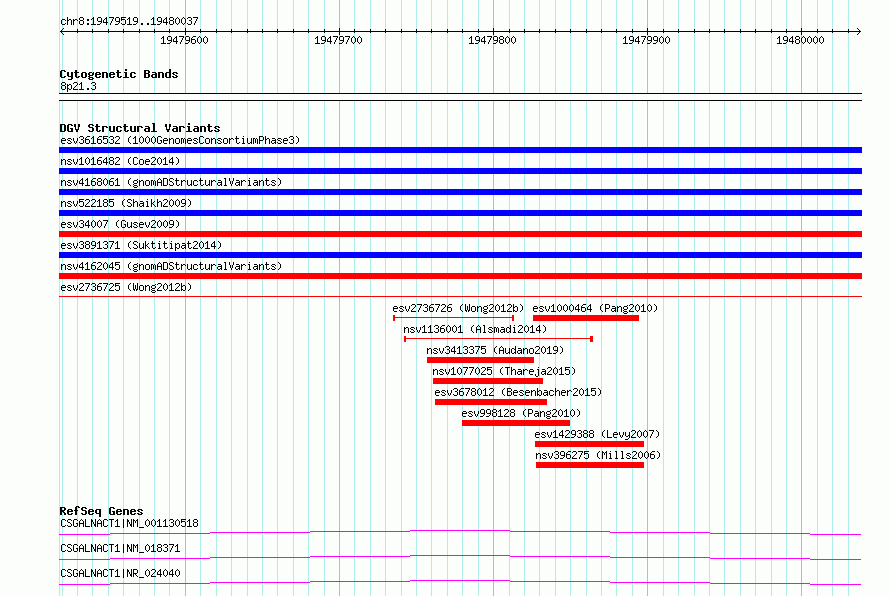Open the esv34007 (Gusev2009) label
The height and width of the screenshot is (596, 890).
coord(120,224)
